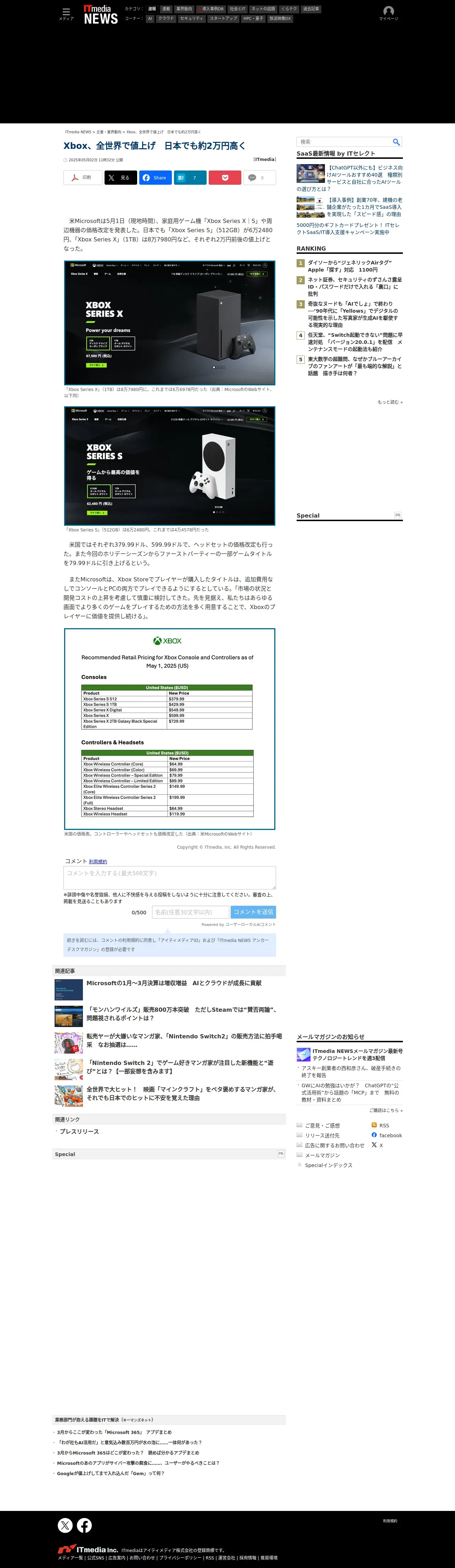
Task: Open the プレスリリース related link
Action: click(79, 1132)
